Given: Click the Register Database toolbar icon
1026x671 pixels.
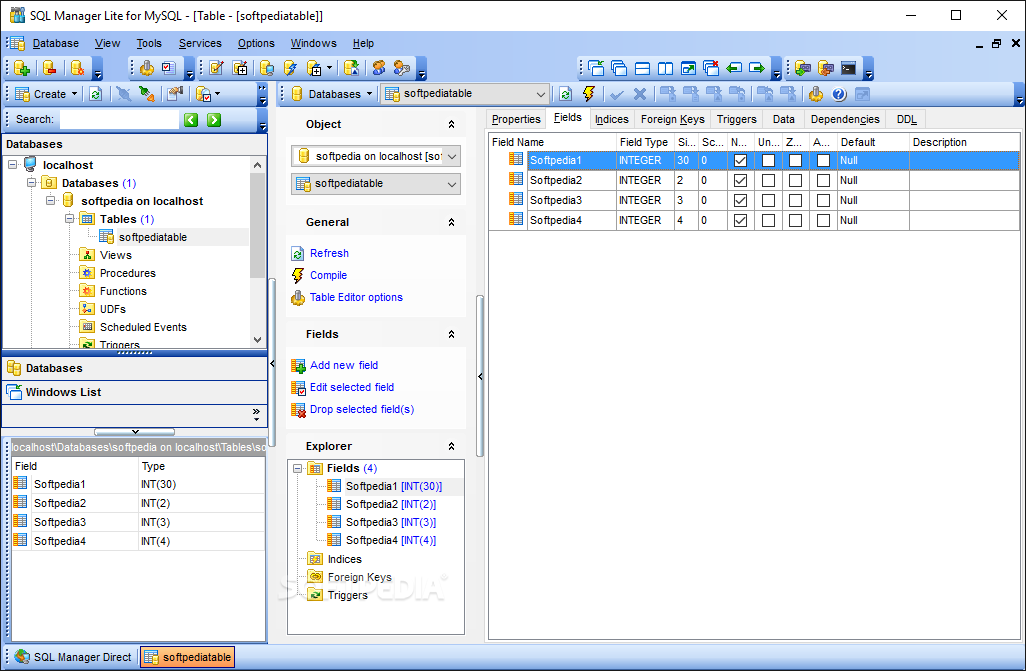Looking at the screenshot, I should pos(77,68).
